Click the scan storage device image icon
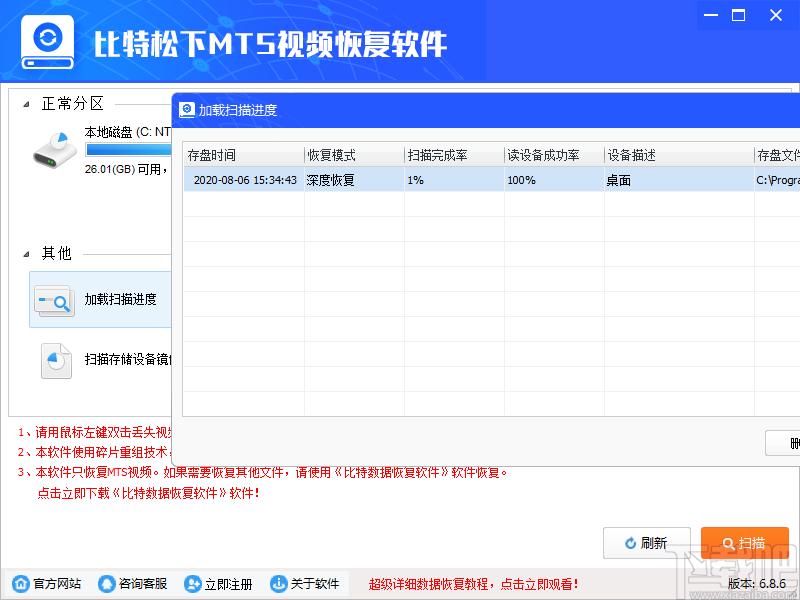Viewport: 800px width, 600px height. pos(56,361)
